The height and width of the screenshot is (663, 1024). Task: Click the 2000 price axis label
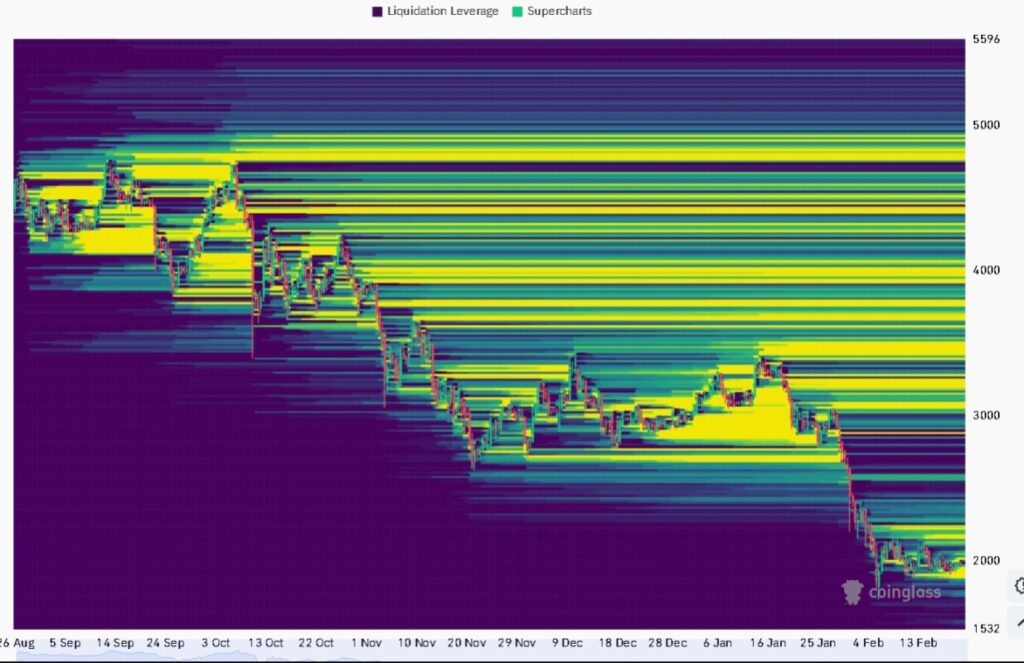click(x=986, y=560)
